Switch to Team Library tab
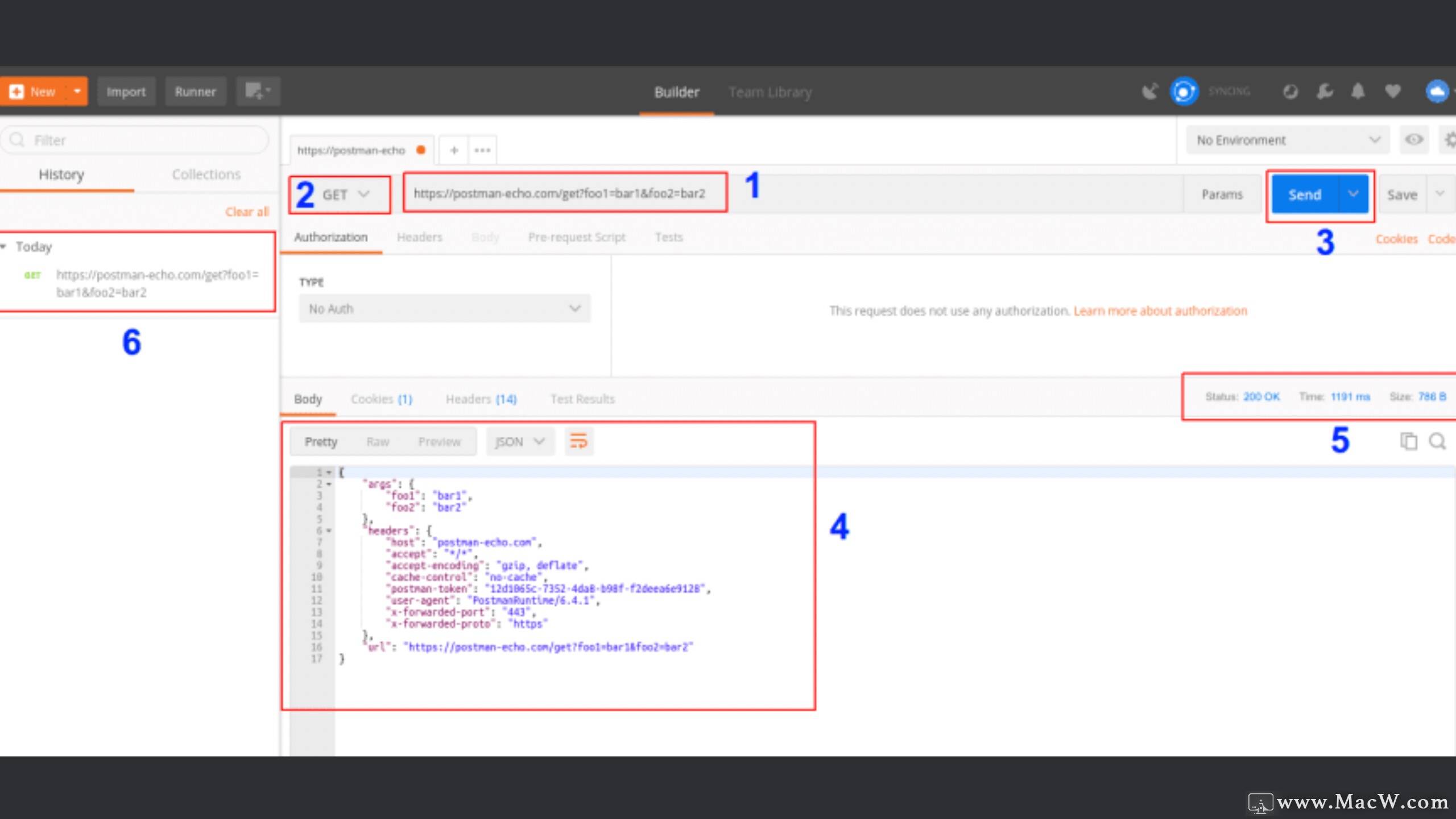 [x=770, y=92]
